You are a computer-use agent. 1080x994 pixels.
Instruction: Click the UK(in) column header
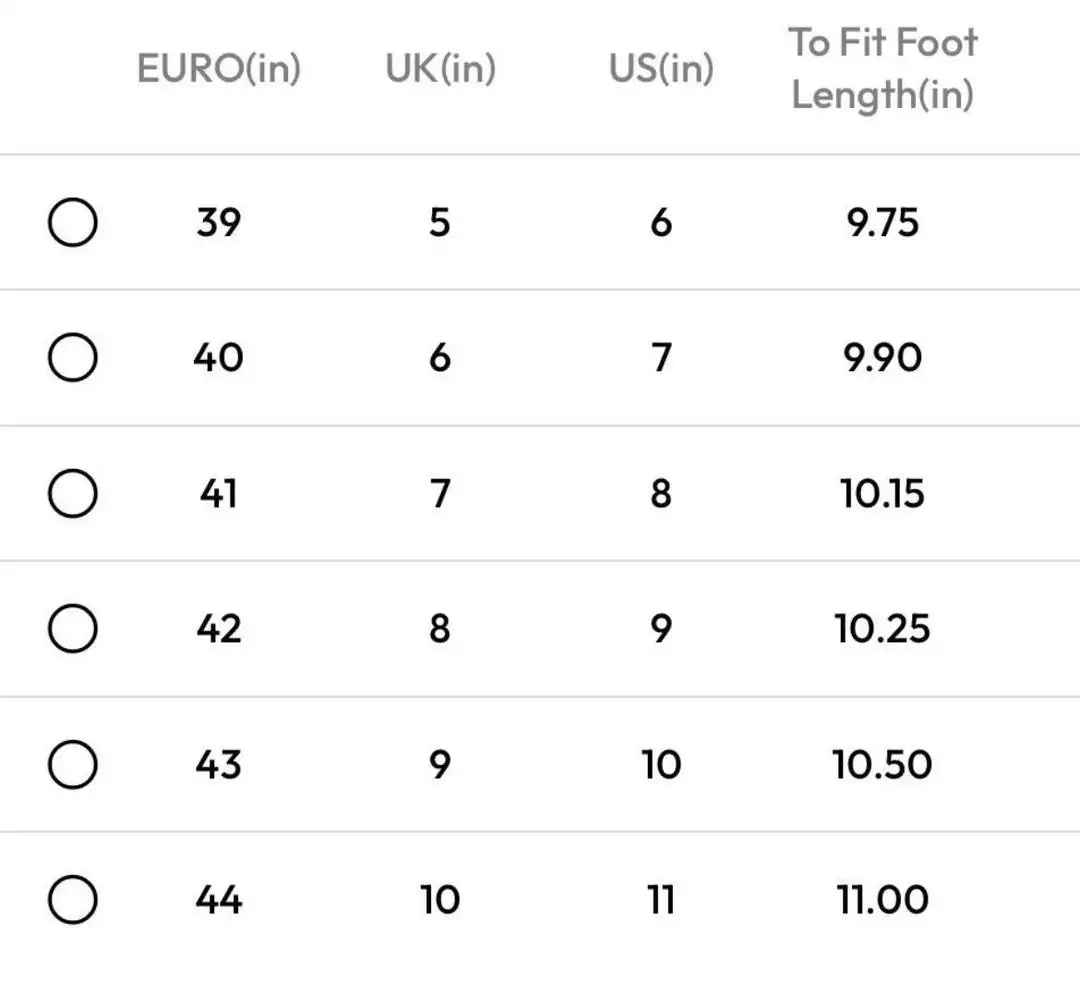pyautogui.click(x=440, y=69)
